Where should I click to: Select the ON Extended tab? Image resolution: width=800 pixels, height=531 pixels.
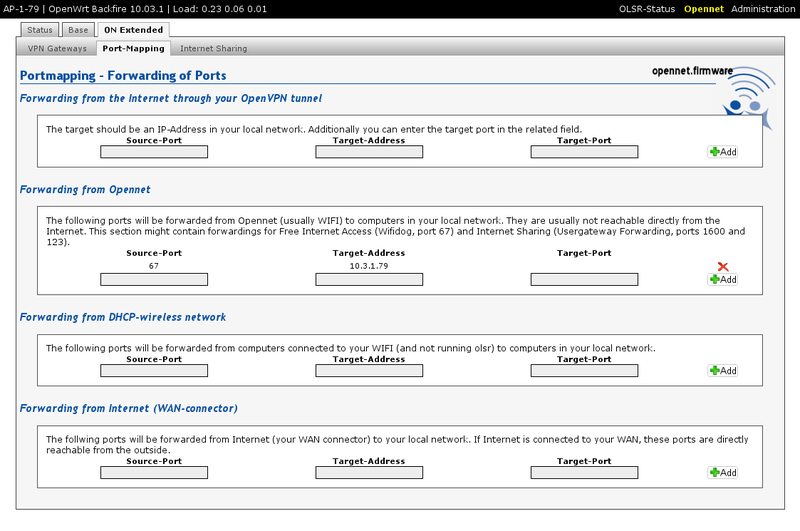(134, 30)
